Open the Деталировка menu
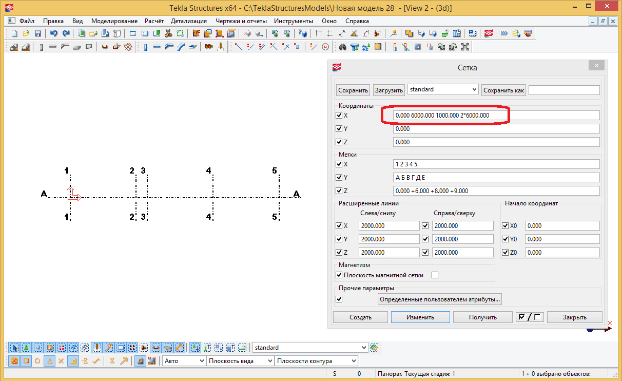 tap(189, 21)
